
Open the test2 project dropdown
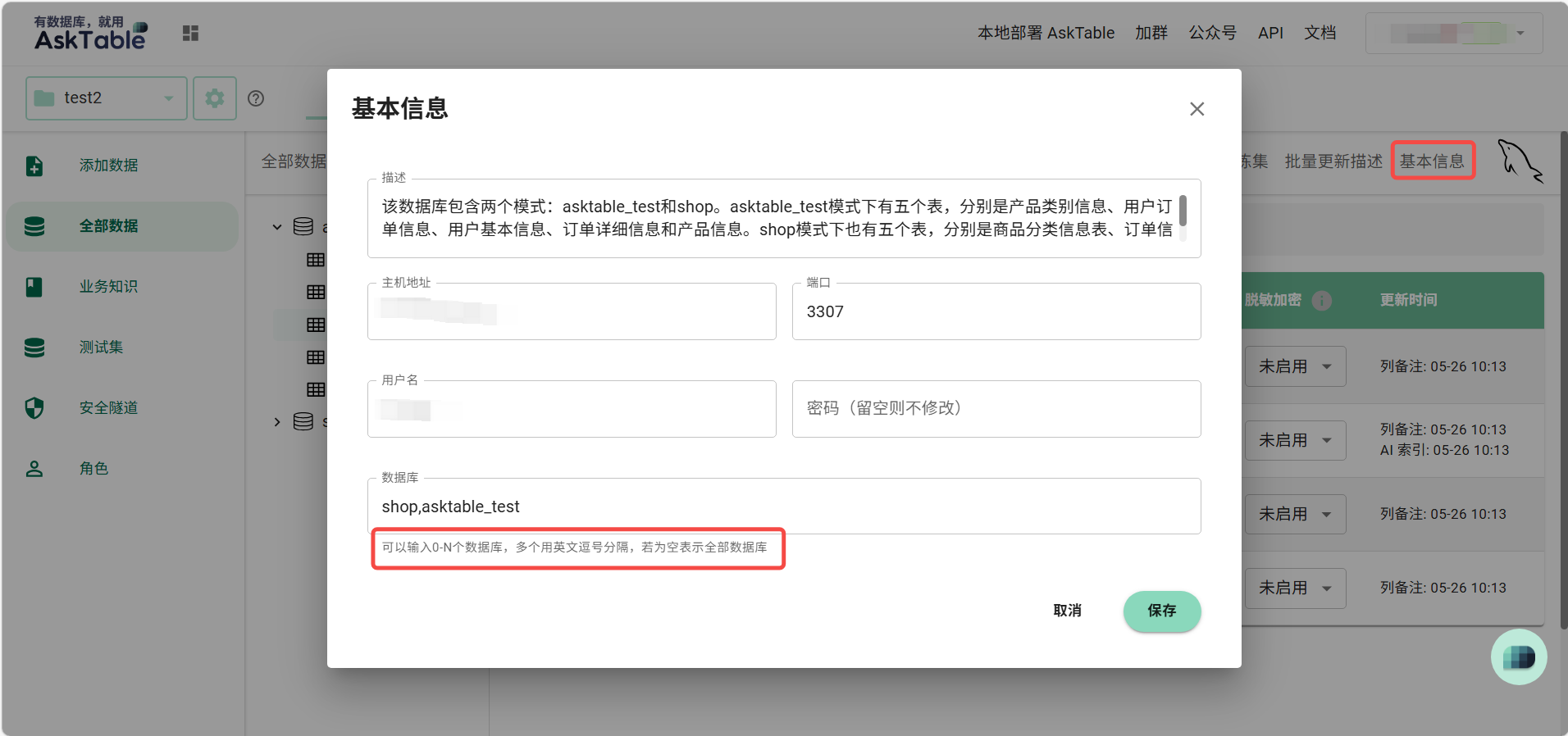pyautogui.click(x=107, y=98)
